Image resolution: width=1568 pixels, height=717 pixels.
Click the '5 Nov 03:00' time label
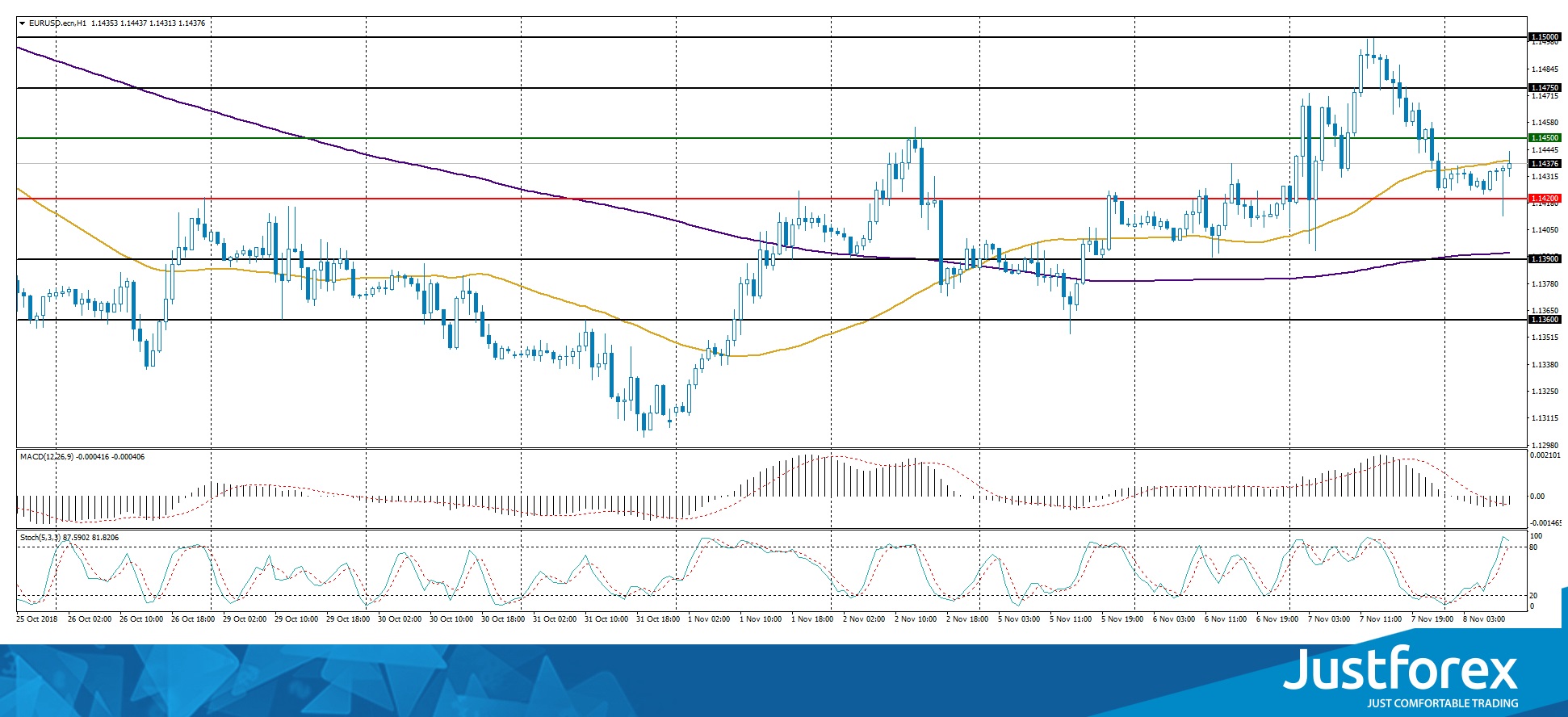pos(1019,619)
